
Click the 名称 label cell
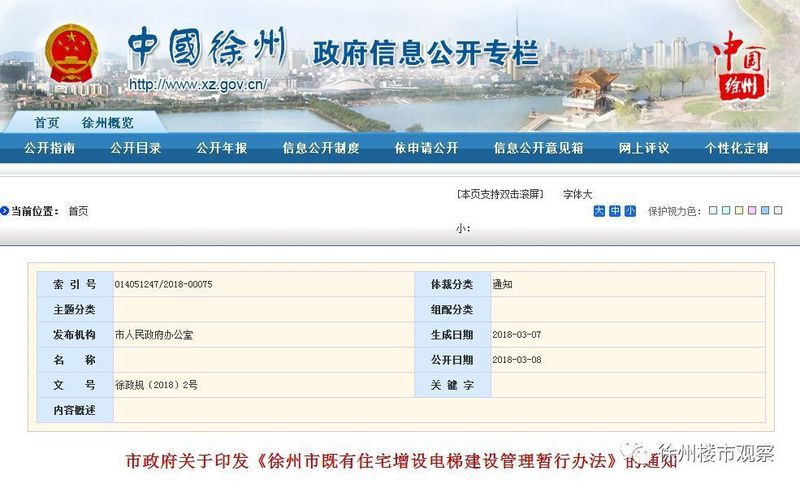[x=75, y=360]
